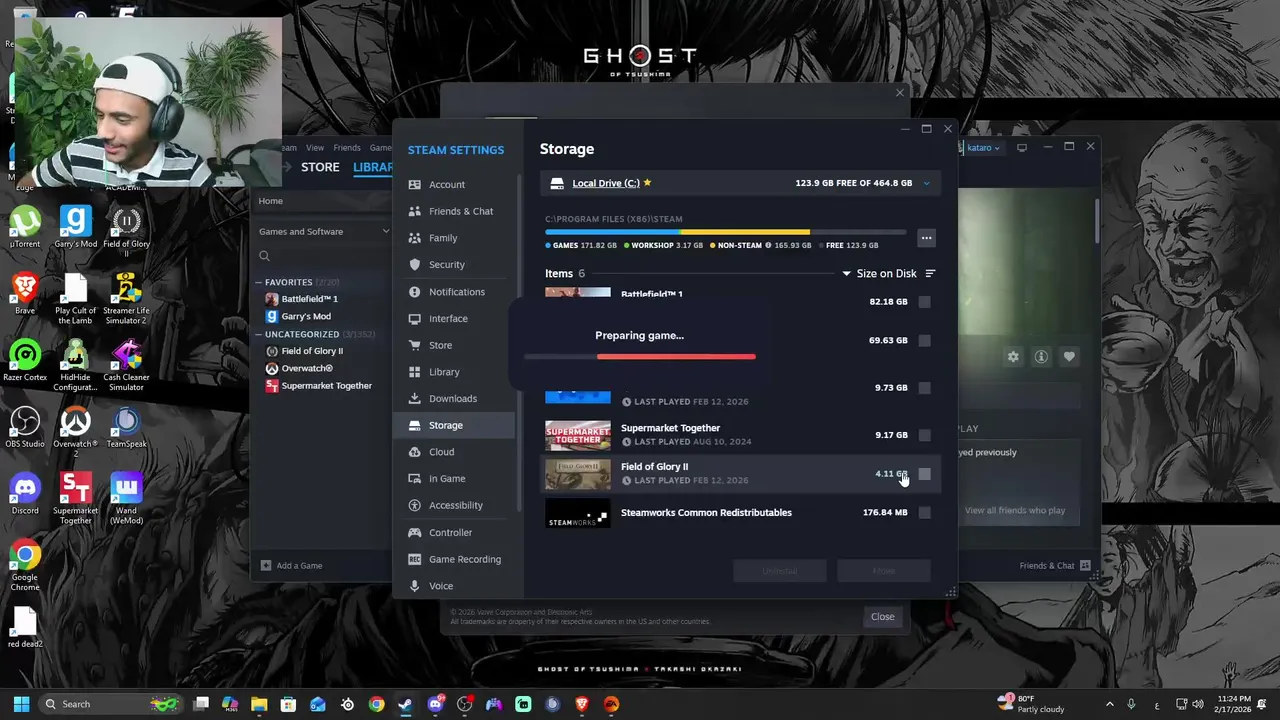
Task: Toggle the sort order icon beside Size on Disk
Action: point(930,273)
